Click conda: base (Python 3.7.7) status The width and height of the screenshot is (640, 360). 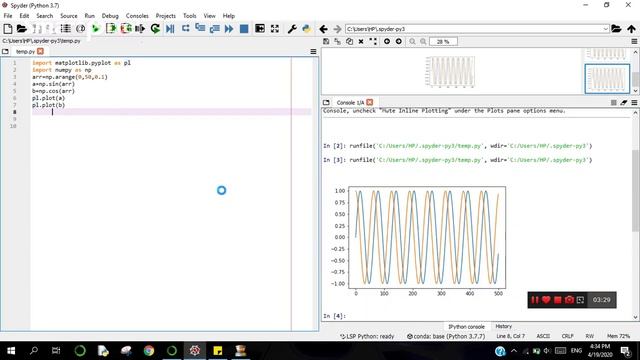pyautogui.click(x=446, y=336)
